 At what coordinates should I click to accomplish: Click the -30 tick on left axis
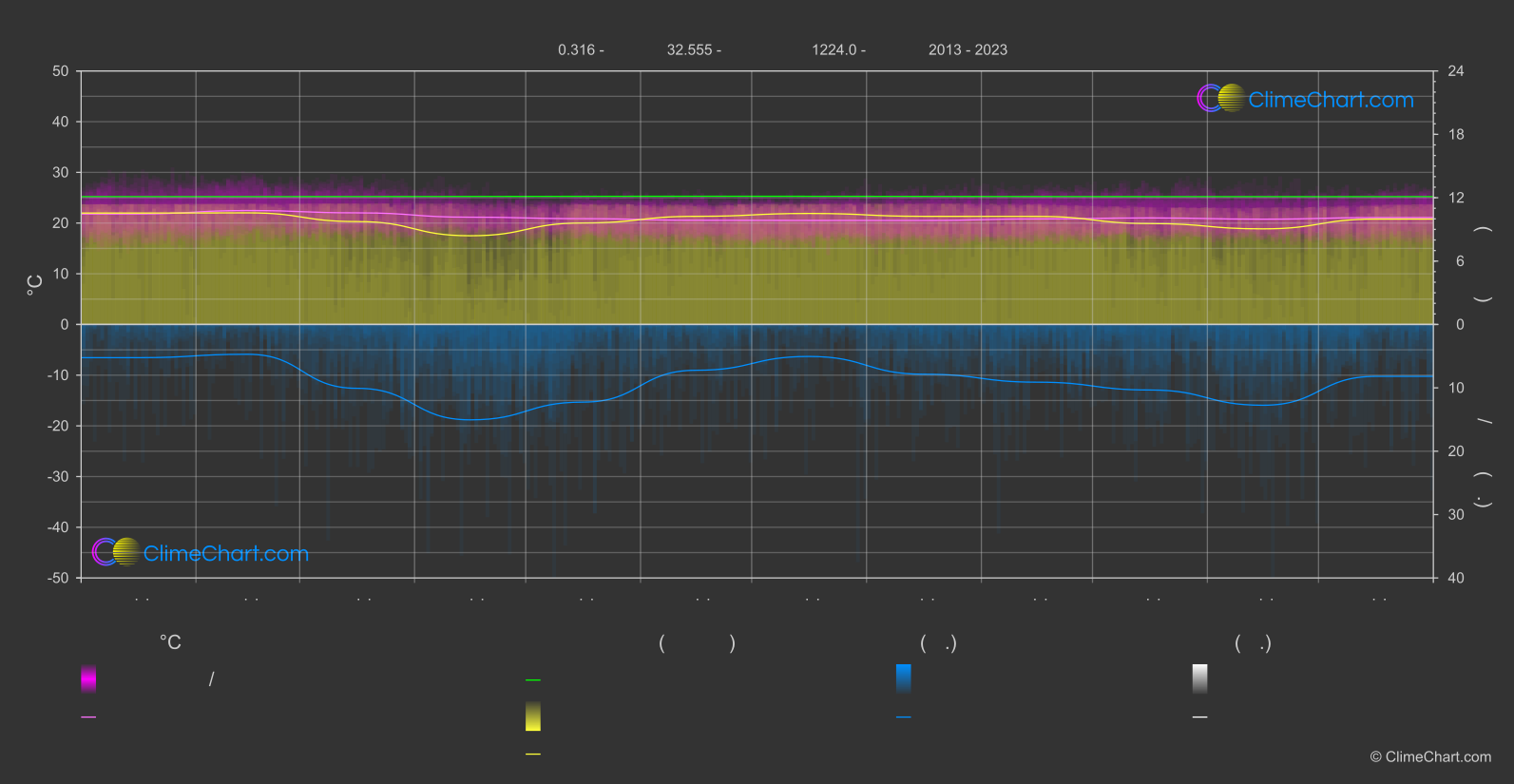[59, 476]
